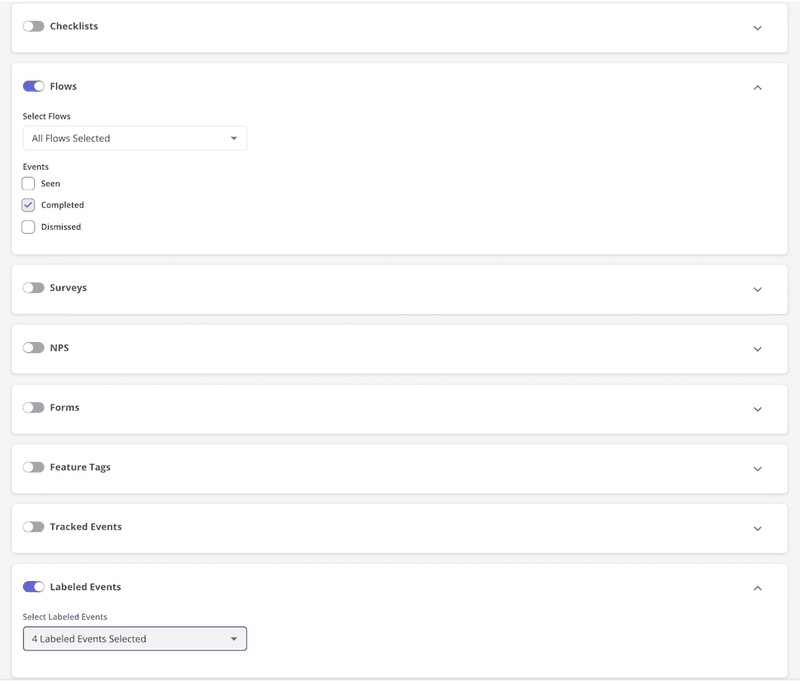800x681 pixels.
Task: Disable the Flows toggle
Action: (x=31, y=86)
